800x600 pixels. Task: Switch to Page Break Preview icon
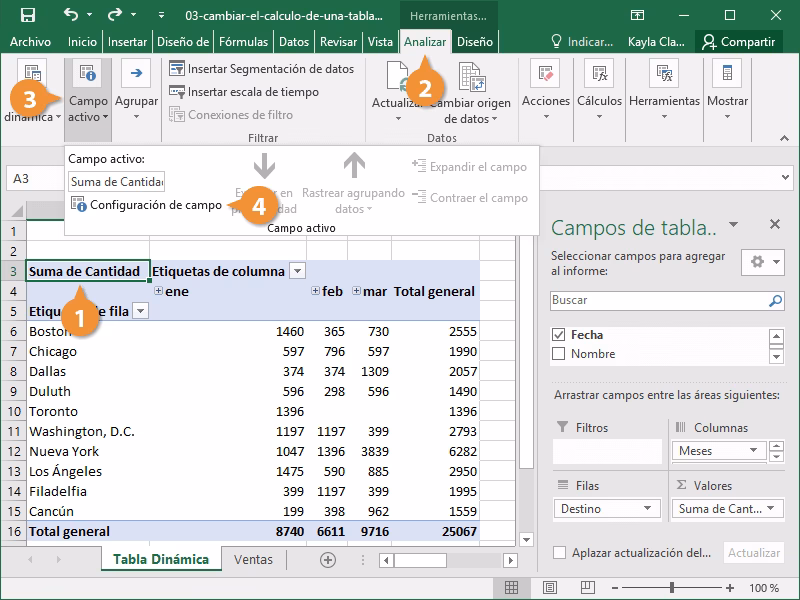587,588
